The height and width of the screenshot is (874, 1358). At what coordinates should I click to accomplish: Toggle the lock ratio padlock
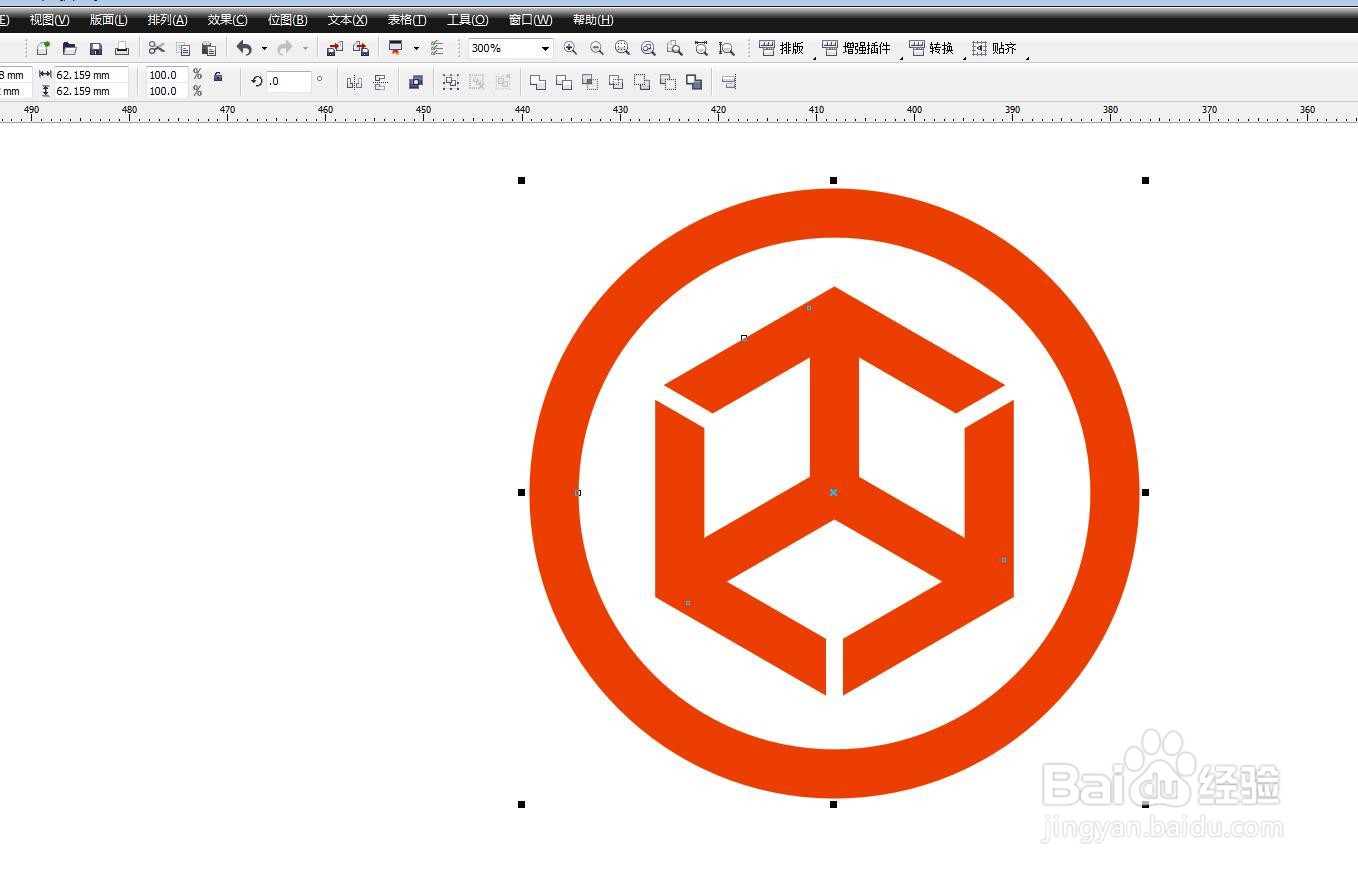(x=218, y=76)
